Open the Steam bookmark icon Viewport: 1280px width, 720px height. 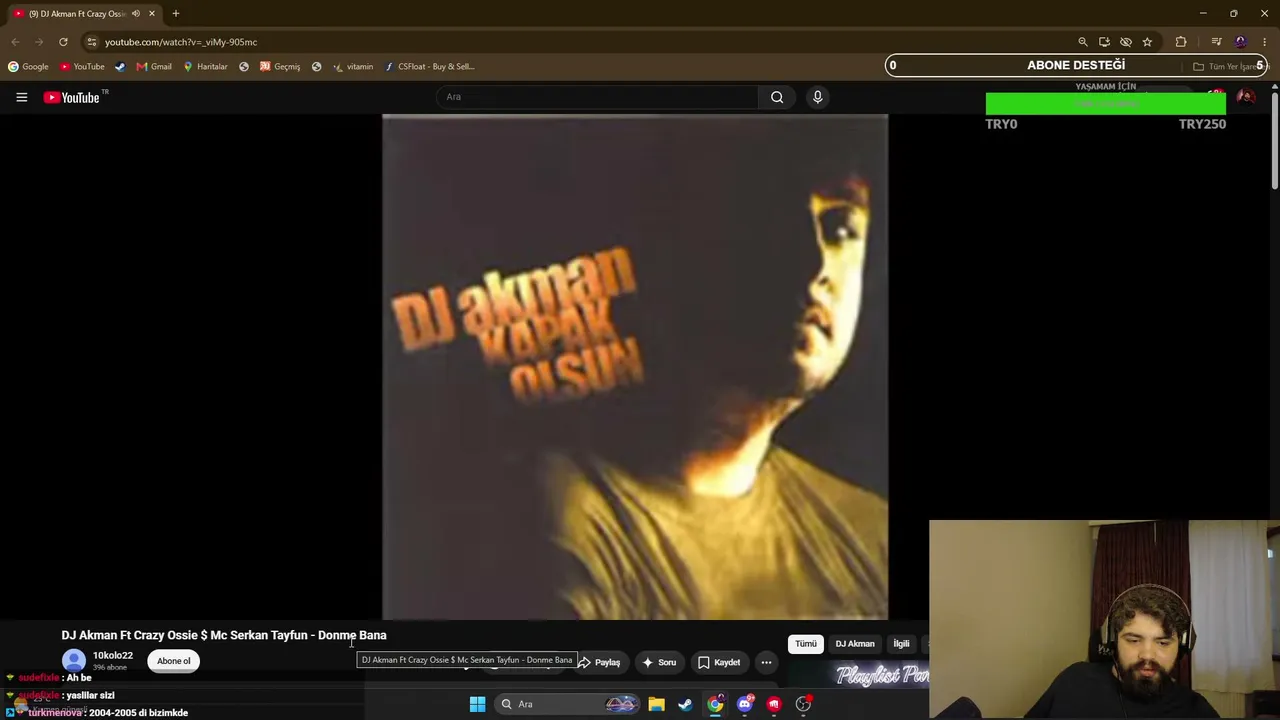click(120, 67)
